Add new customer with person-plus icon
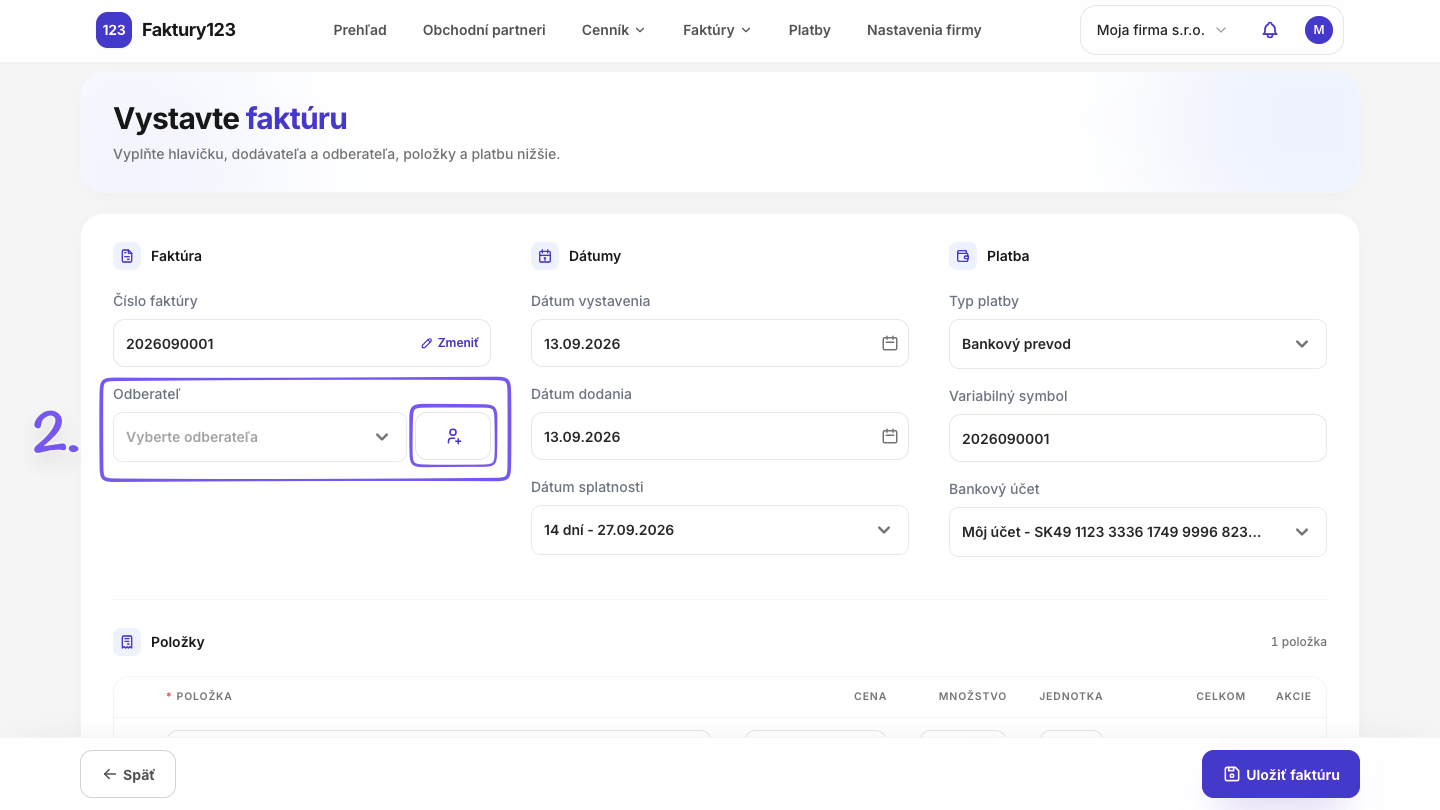 [454, 436]
